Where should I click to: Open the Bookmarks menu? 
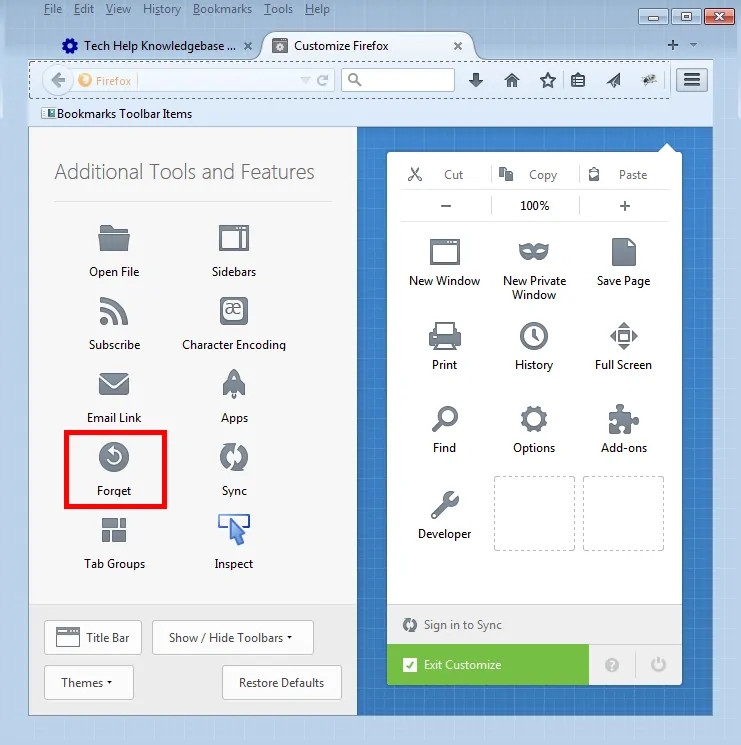[x=222, y=9]
